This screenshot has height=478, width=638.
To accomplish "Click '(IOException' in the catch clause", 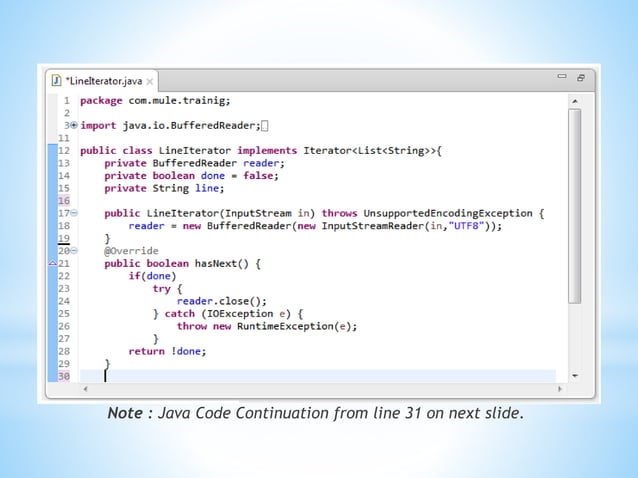I will click(237, 314).
